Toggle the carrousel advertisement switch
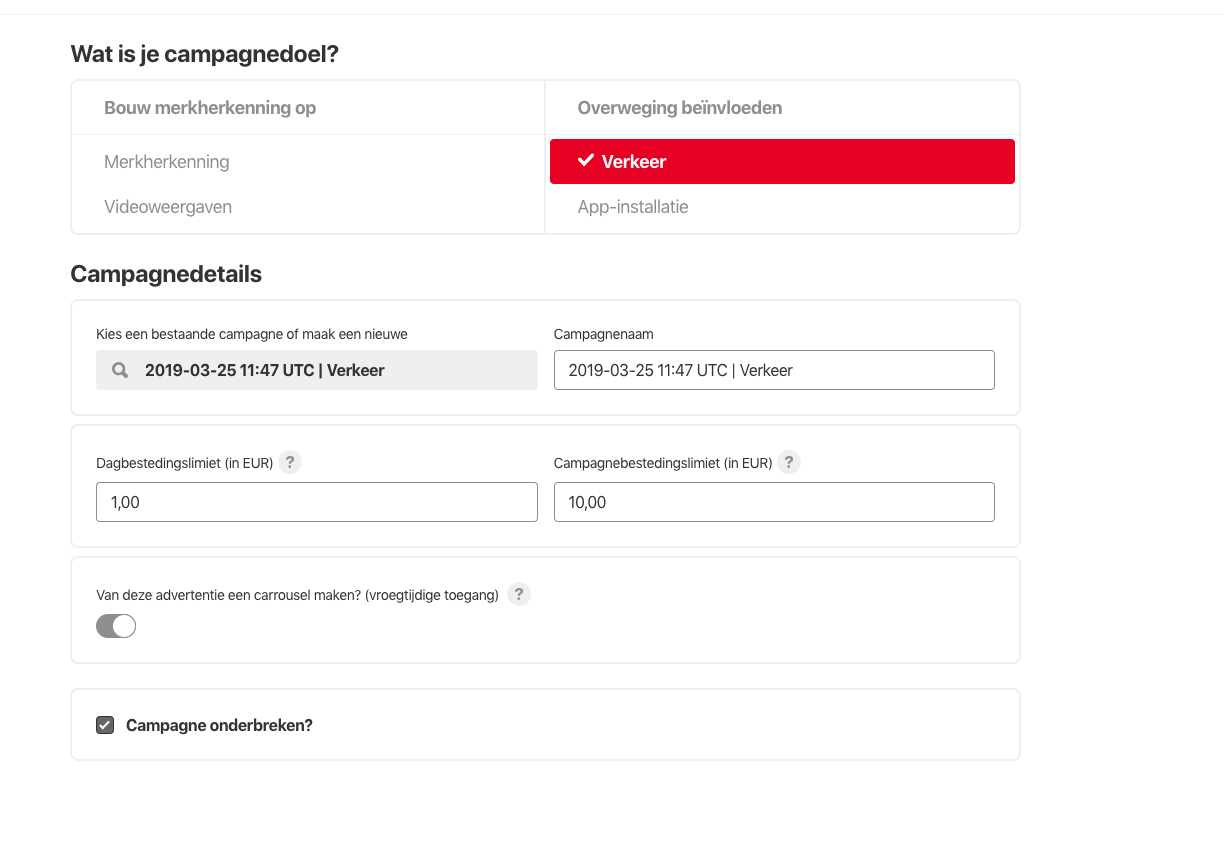Image resolution: width=1224 pixels, height=864 pixels. (x=116, y=626)
